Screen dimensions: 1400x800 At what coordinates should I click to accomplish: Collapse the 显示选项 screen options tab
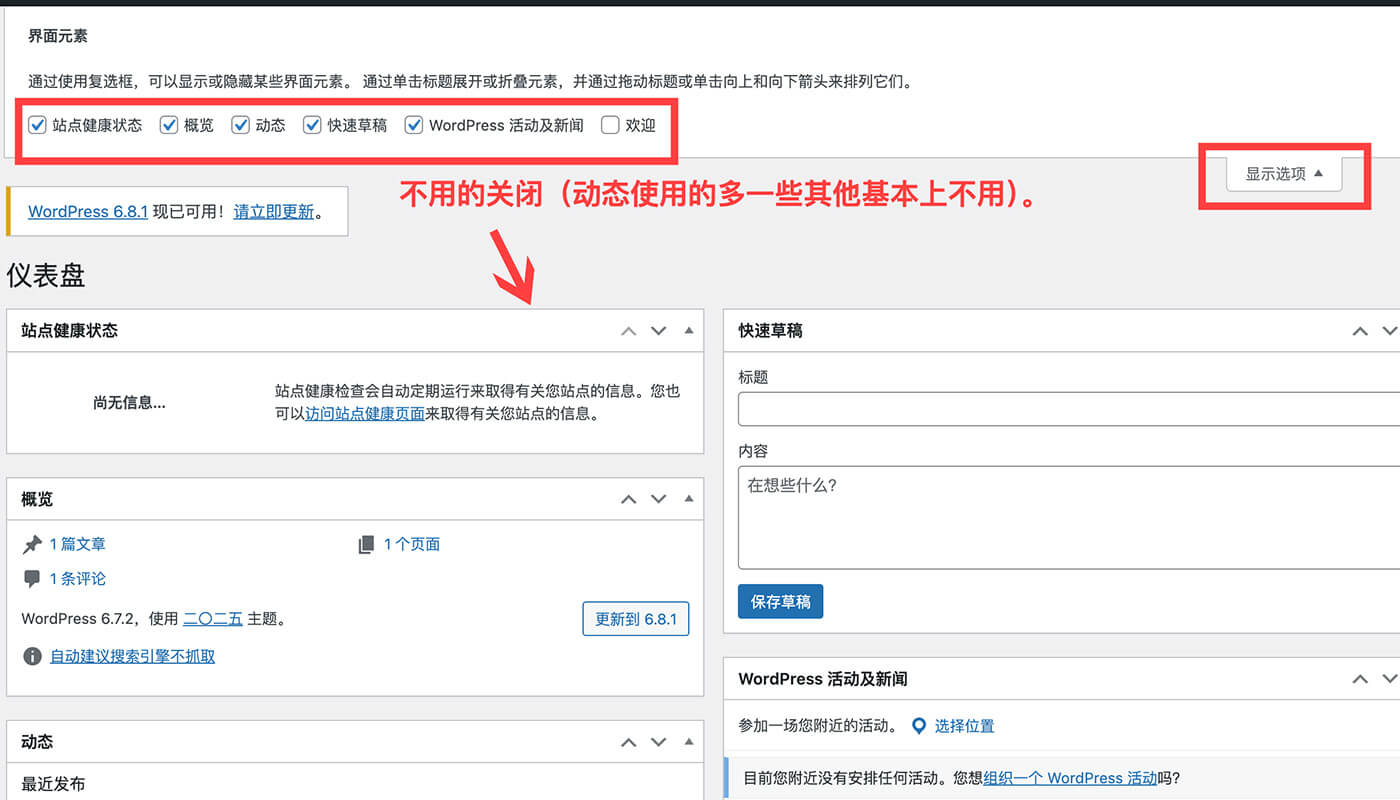[1284, 174]
